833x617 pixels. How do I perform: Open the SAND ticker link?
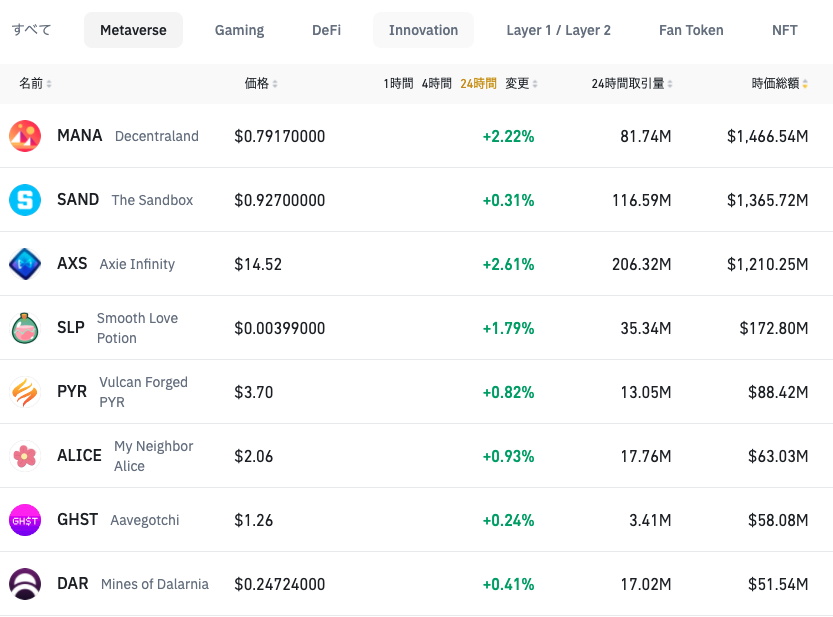(x=78, y=200)
